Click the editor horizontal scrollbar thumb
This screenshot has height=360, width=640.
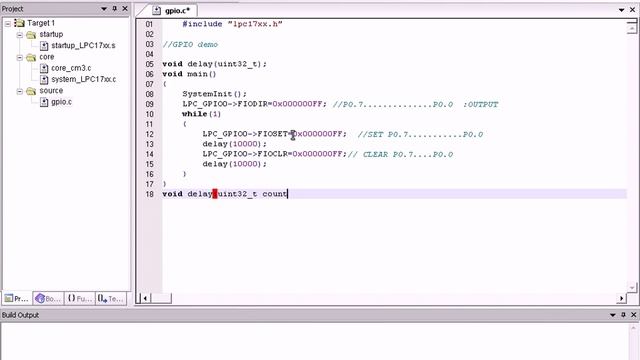click(161, 298)
